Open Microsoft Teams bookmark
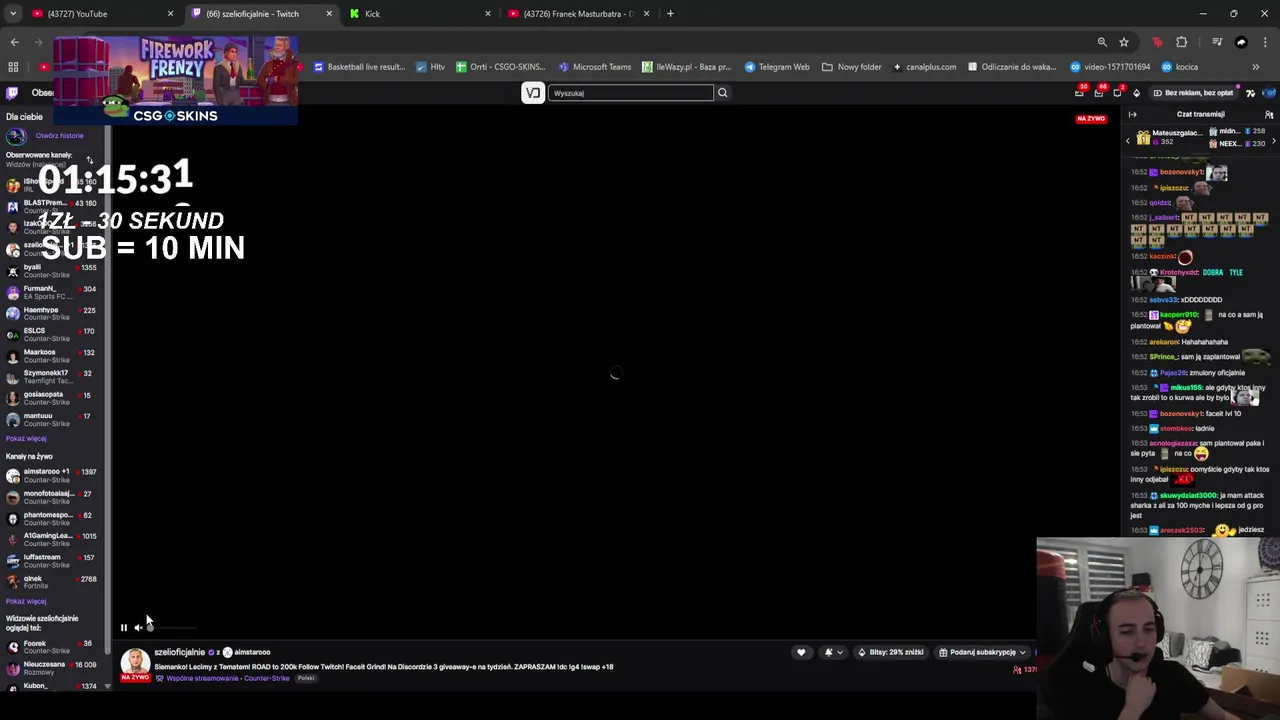 tap(595, 67)
